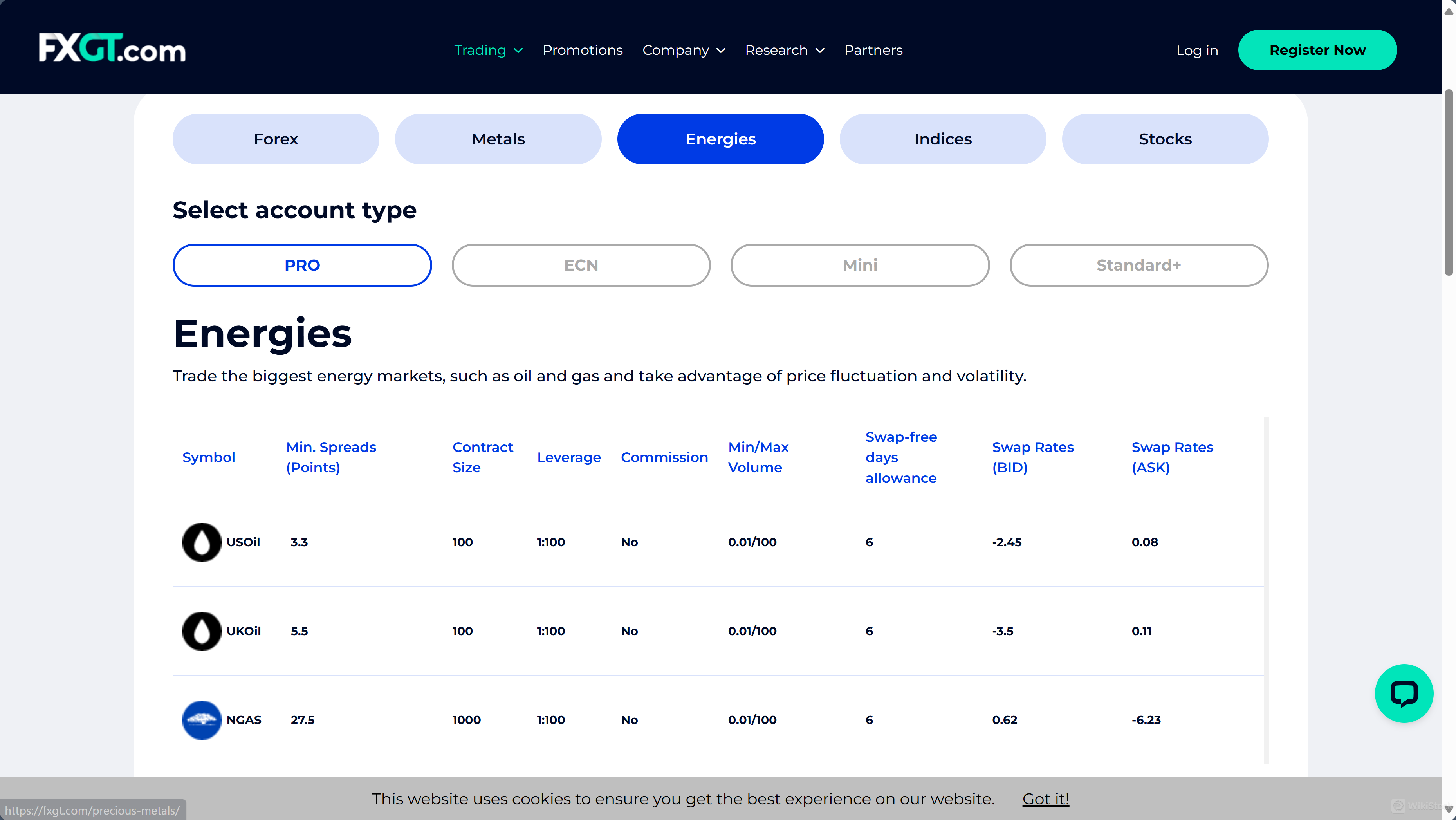
Task: Select the ECN account type
Action: [581, 265]
